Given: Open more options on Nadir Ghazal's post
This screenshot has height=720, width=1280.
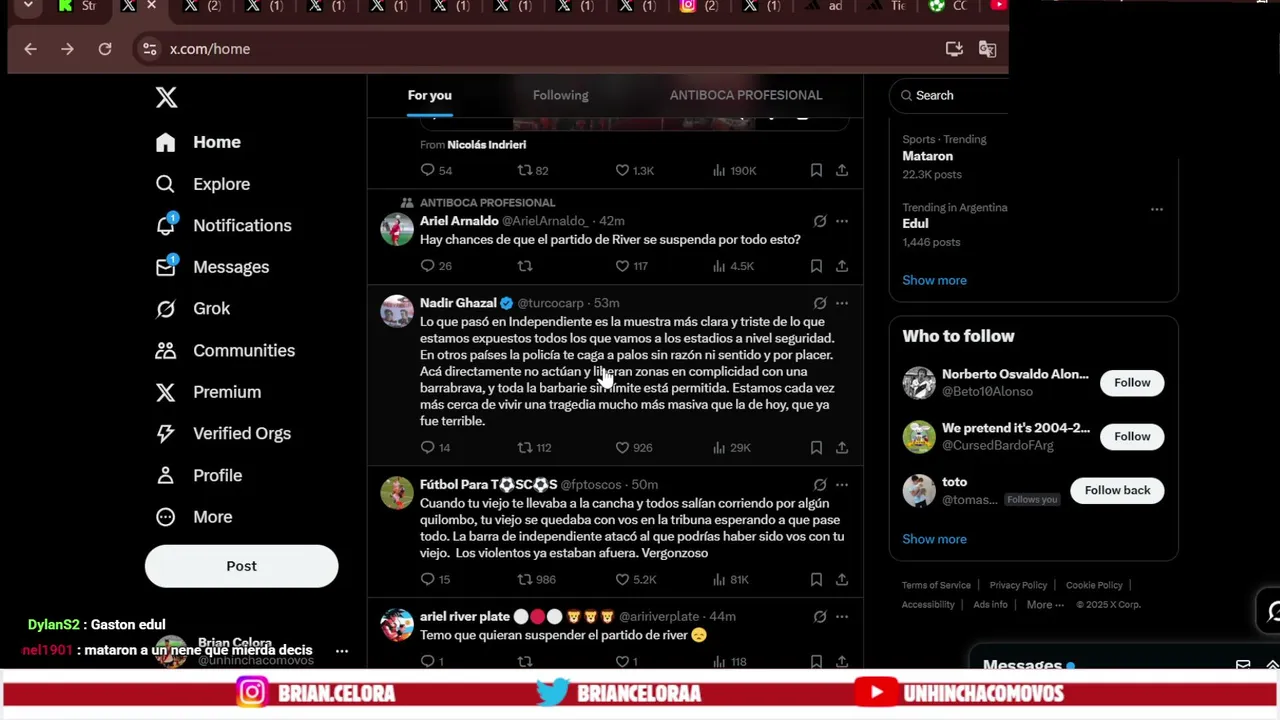Looking at the screenshot, I should (842, 303).
